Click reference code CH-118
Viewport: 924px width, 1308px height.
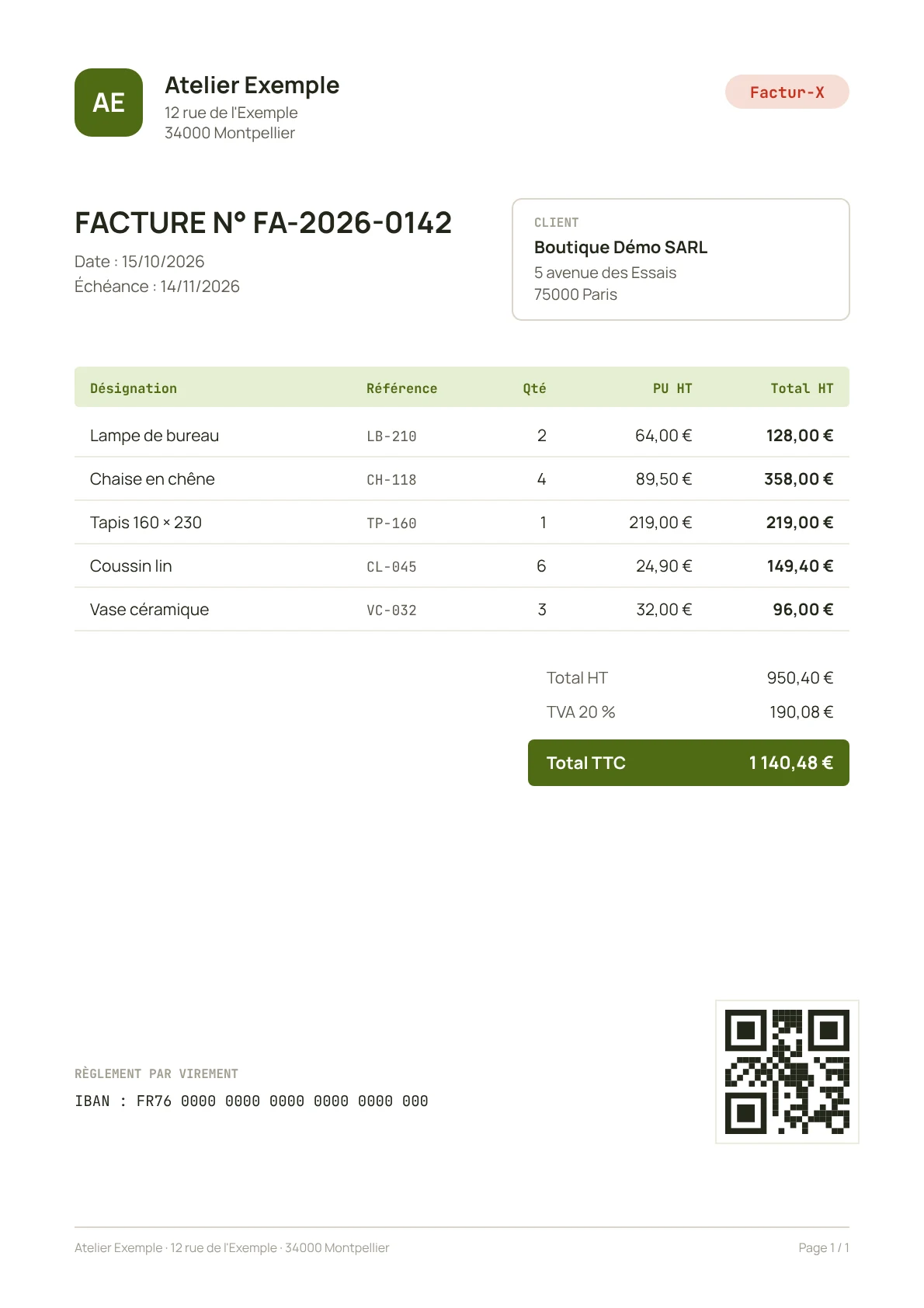(x=391, y=480)
